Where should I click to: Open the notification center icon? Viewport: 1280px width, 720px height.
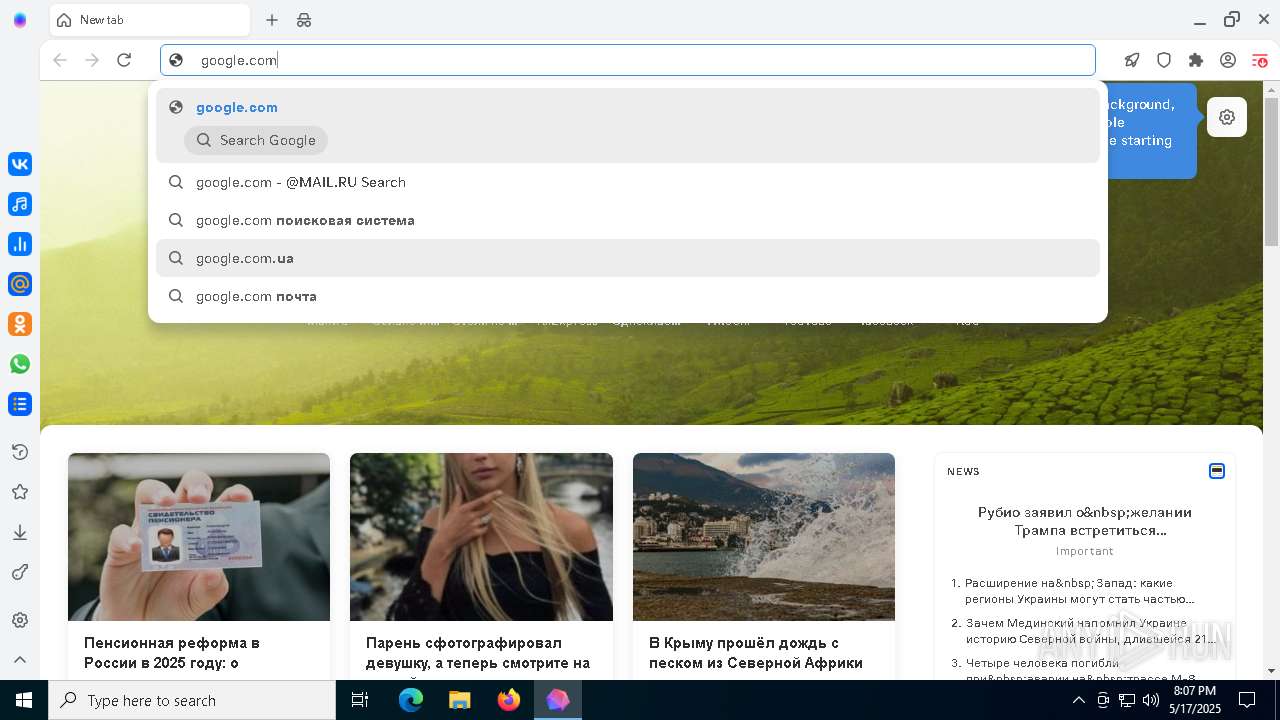click(1247, 700)
